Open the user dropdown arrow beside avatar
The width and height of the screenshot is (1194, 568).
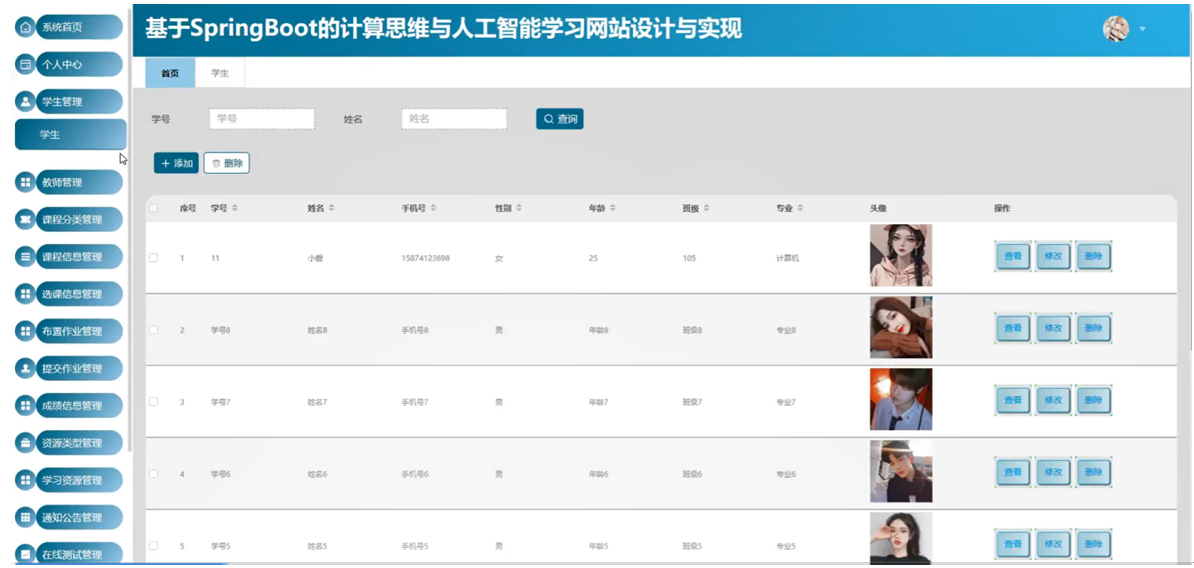pos(1142,29)
